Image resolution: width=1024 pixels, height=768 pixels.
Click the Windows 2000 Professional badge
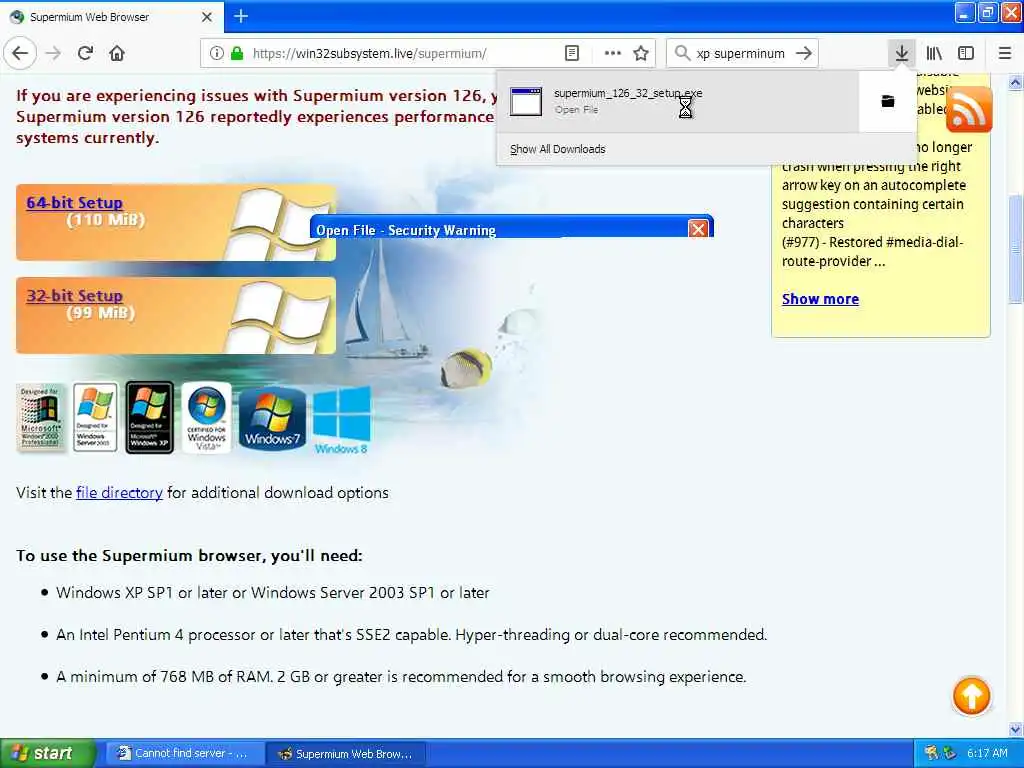(x=40, y=417)
